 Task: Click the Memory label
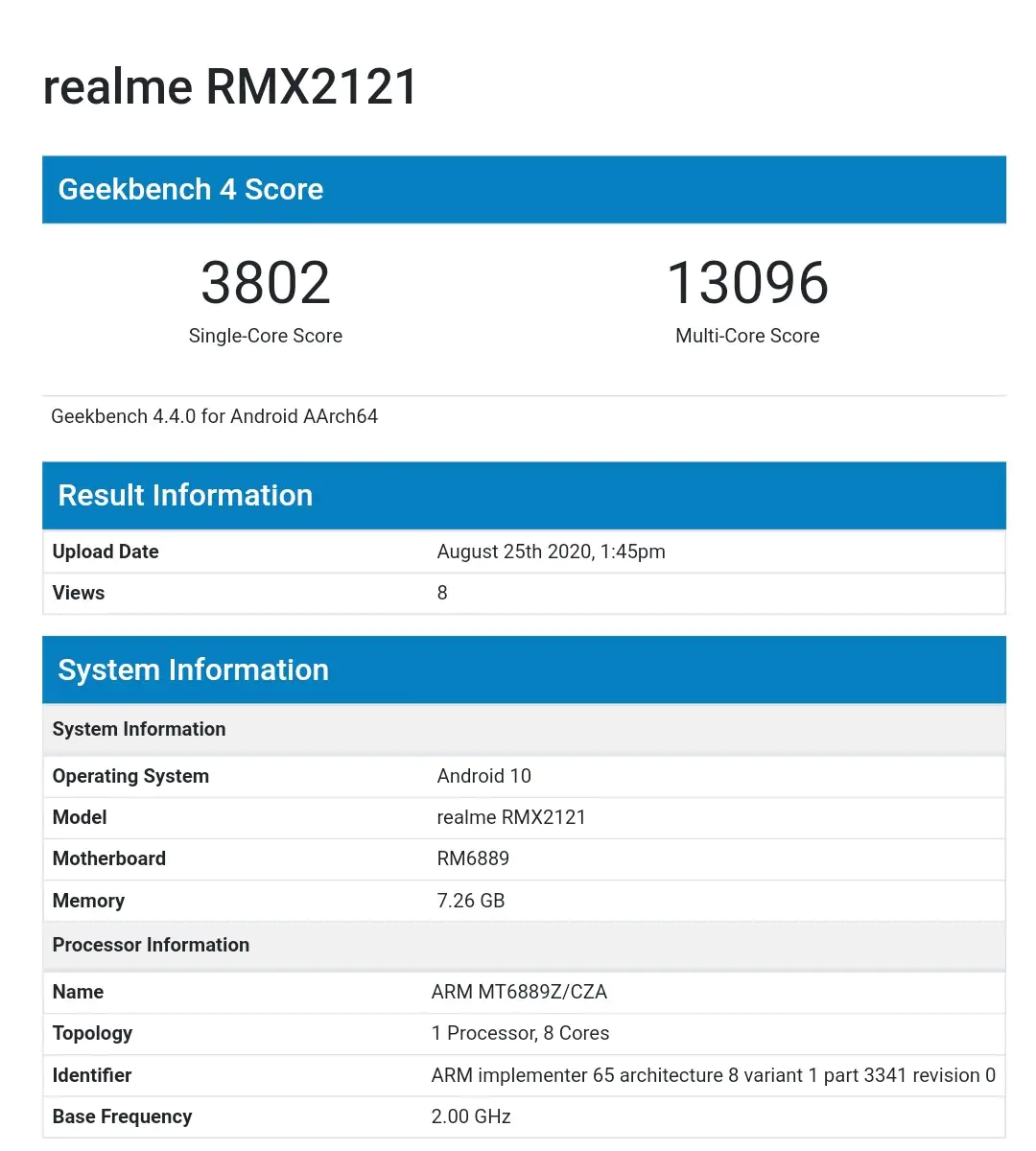(88, 901)
